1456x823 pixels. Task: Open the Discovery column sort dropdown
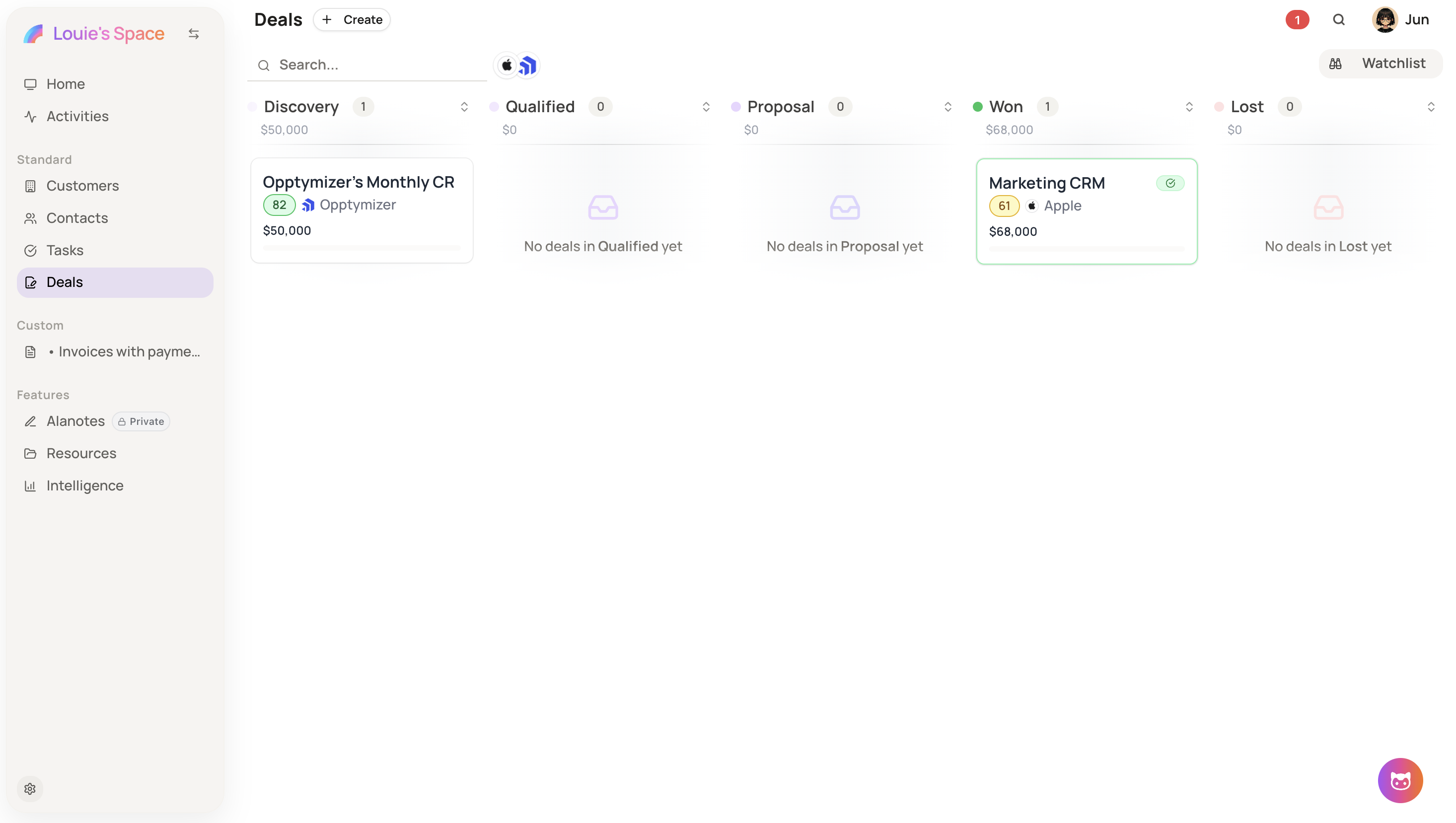(464, 106)
